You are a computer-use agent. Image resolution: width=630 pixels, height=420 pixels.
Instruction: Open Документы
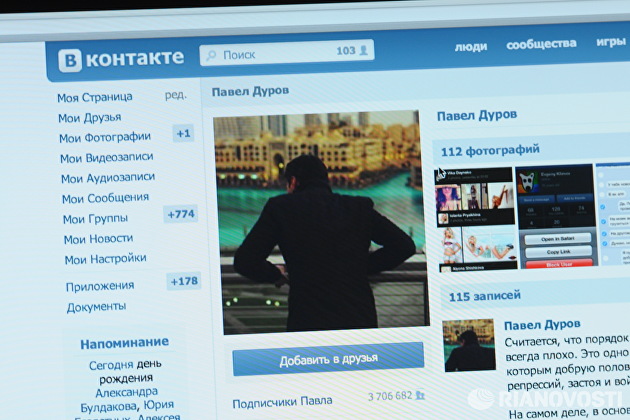[96, 307]
